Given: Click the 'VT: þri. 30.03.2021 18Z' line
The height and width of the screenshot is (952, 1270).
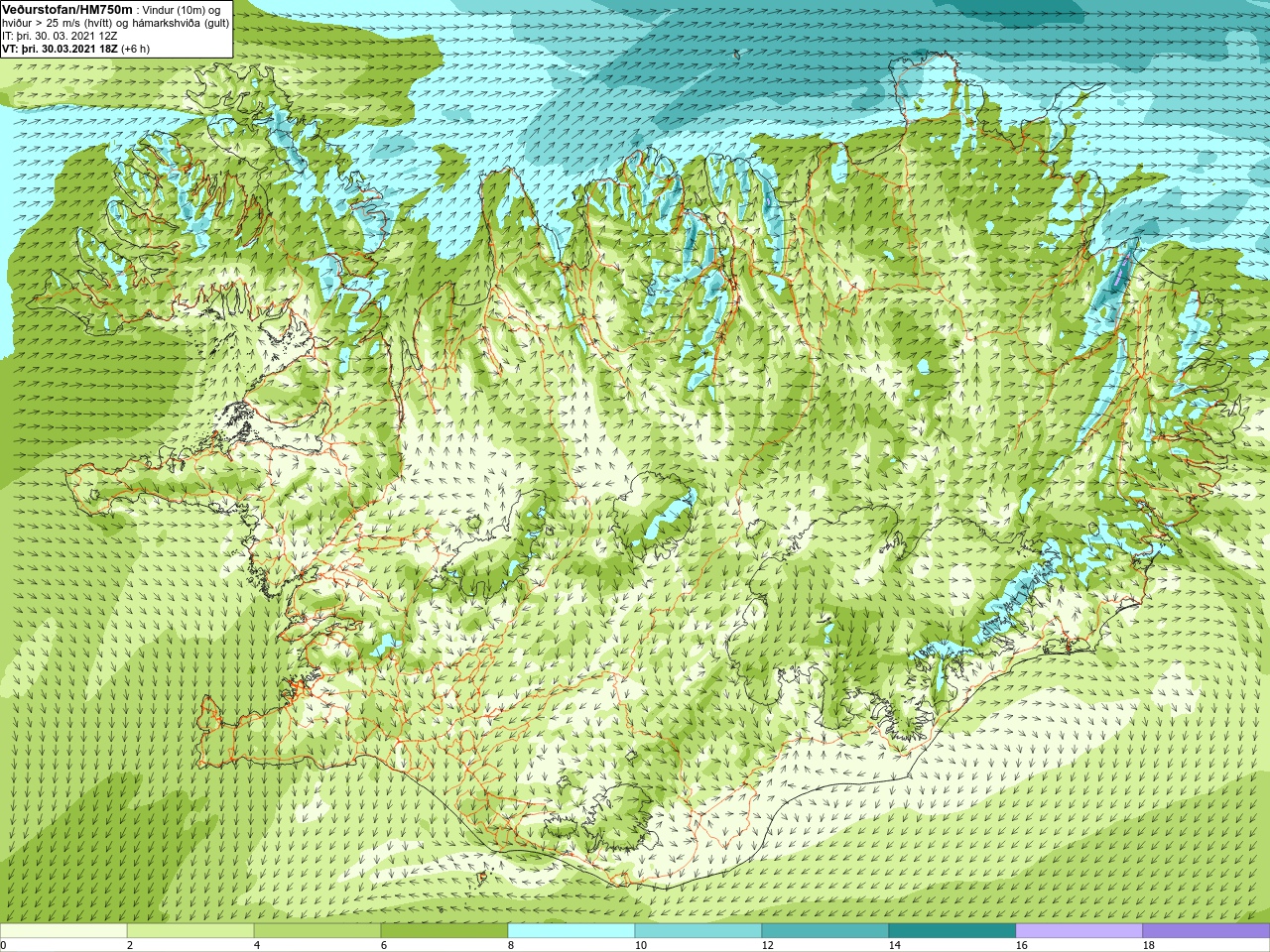Looking at the screenshot, I should click(x=60, y=48).
